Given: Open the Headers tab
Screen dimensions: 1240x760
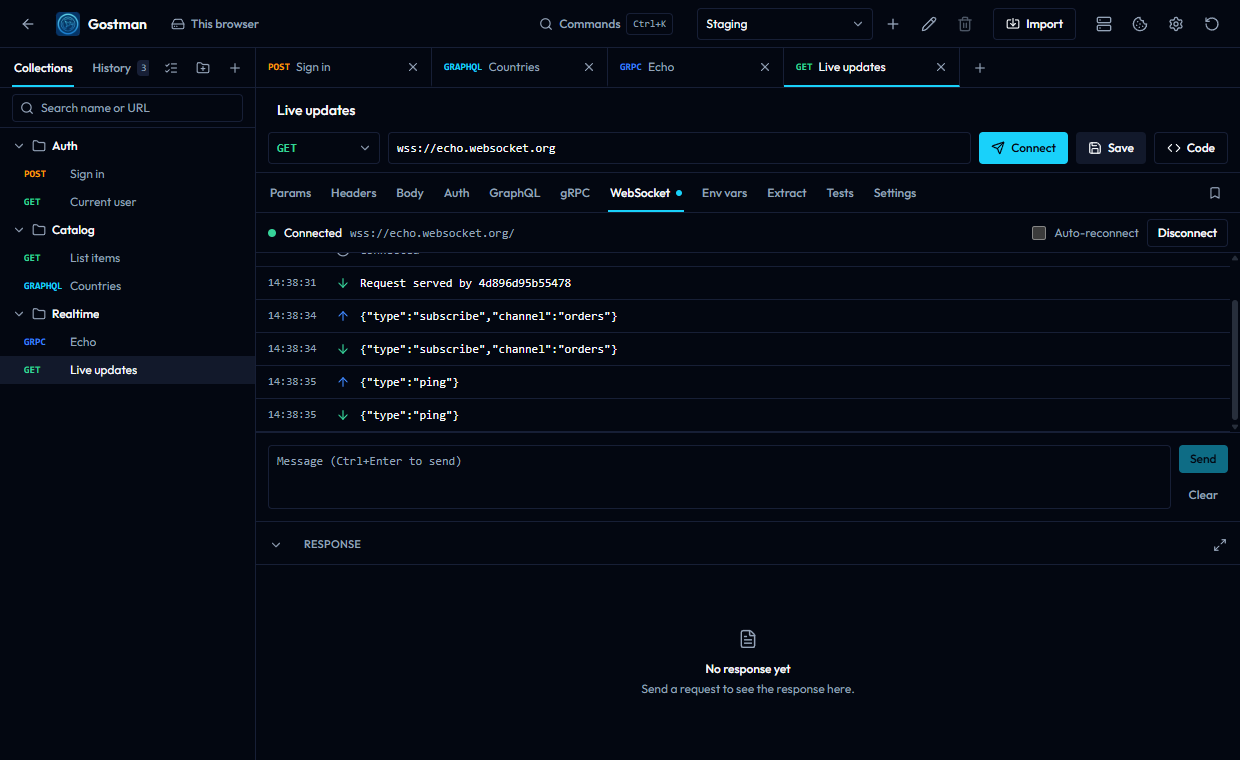Looking at the screenshot, I should point(354,193).
